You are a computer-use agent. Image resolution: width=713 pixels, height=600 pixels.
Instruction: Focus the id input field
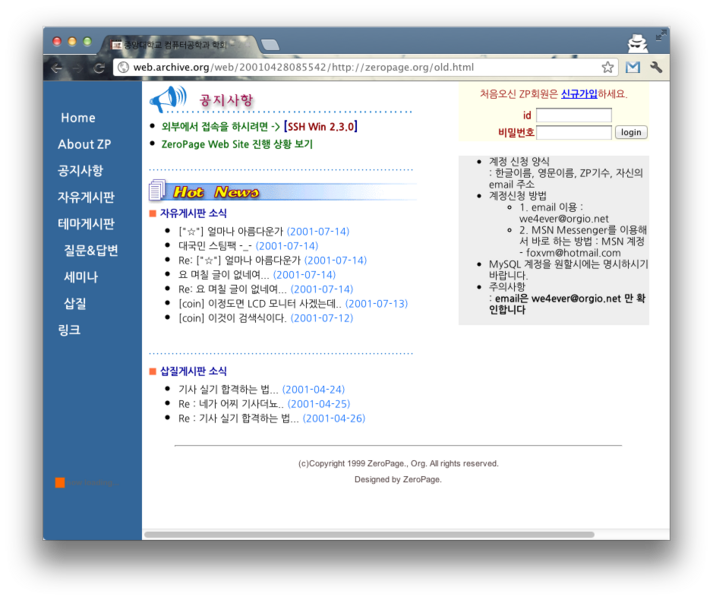574,115
